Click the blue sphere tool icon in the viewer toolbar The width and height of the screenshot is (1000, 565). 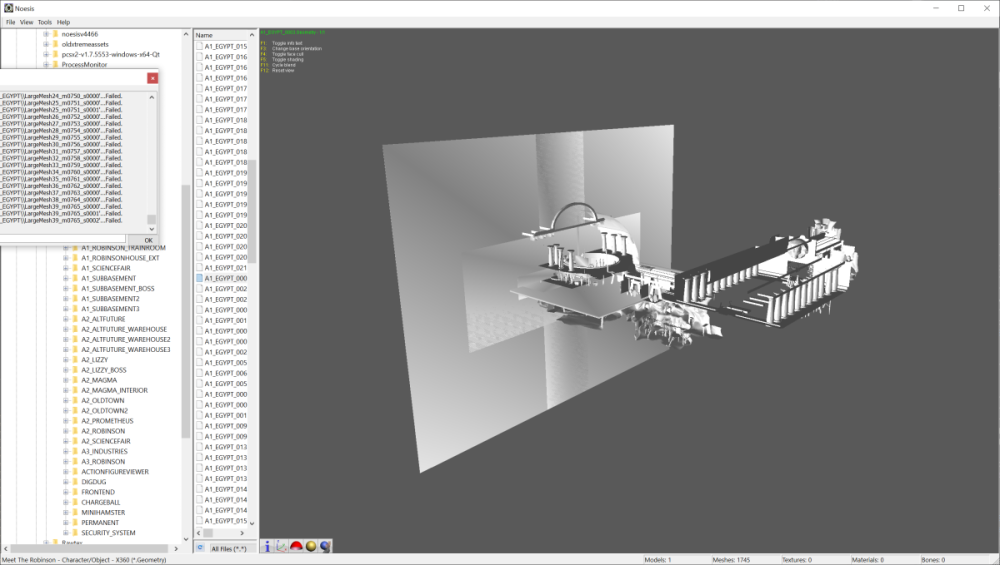click(x=325, y=546)
